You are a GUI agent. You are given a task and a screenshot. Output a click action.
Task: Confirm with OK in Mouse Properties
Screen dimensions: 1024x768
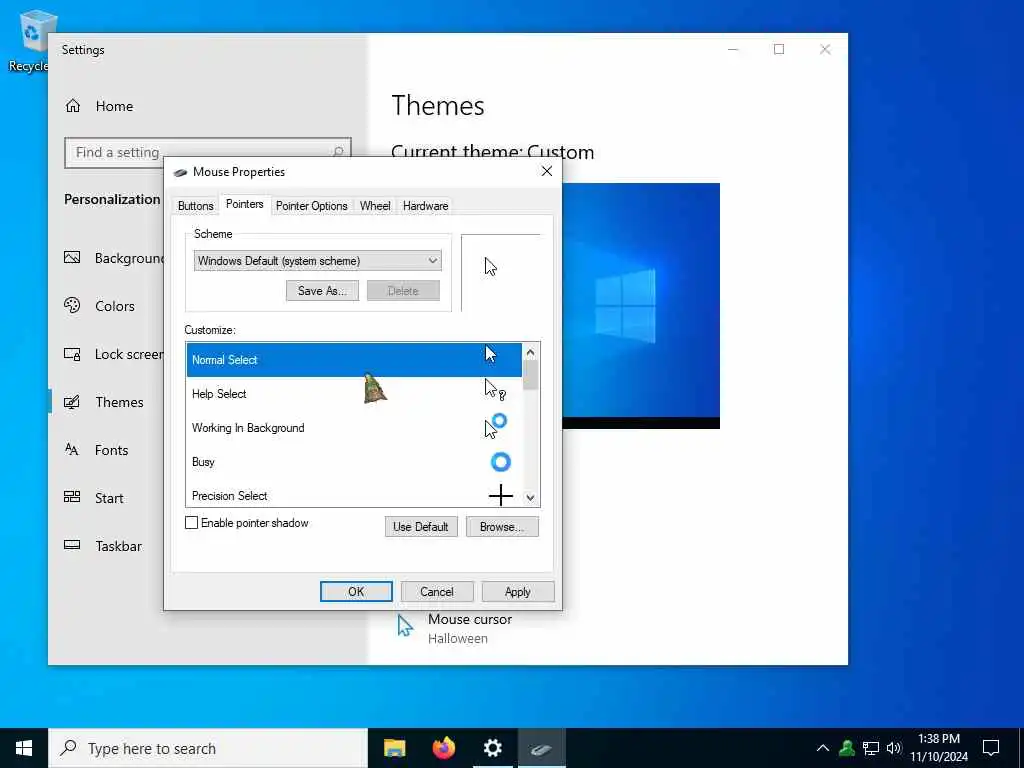coord(356,592)
